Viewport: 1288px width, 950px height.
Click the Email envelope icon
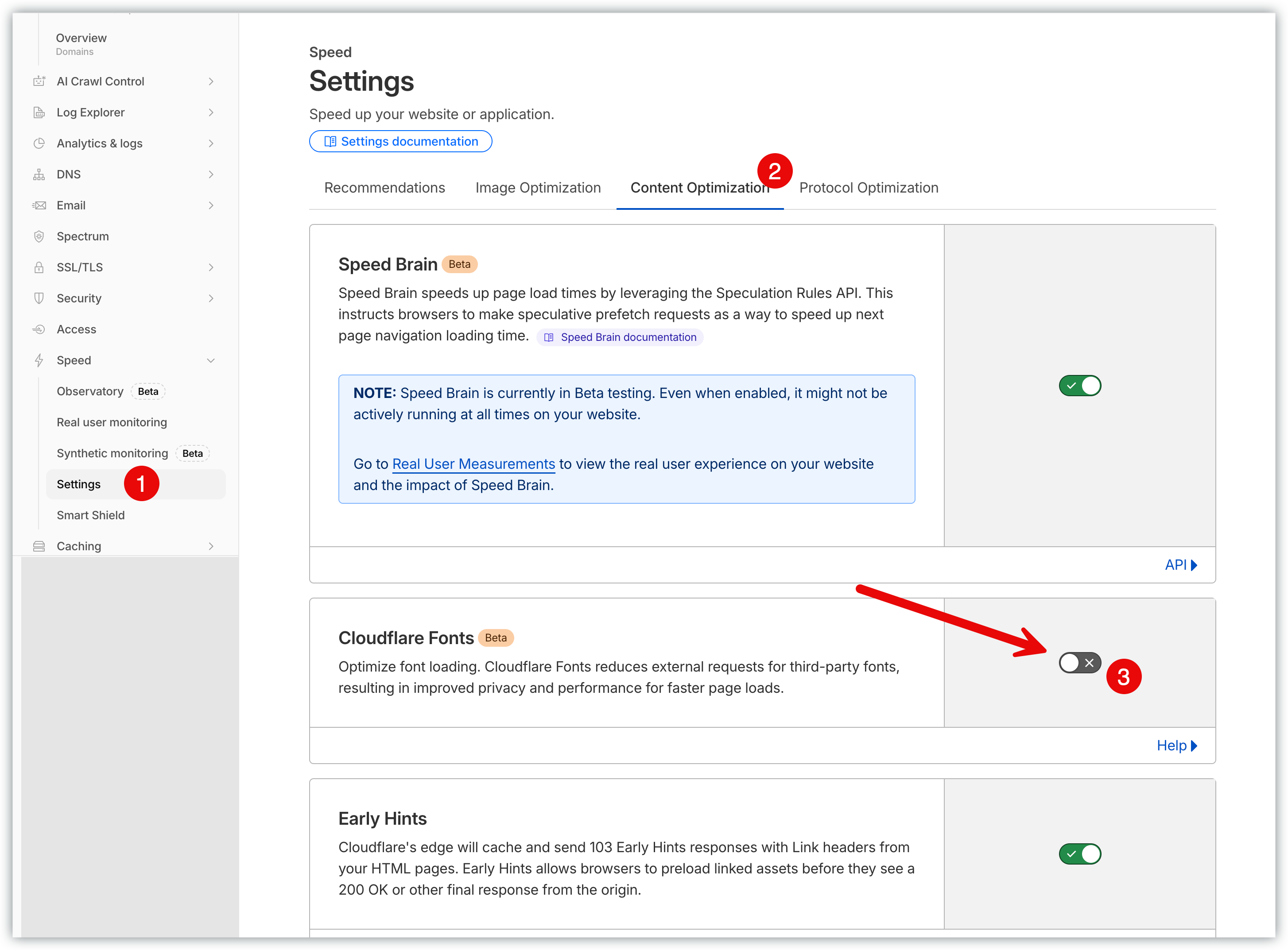point(39,205)
